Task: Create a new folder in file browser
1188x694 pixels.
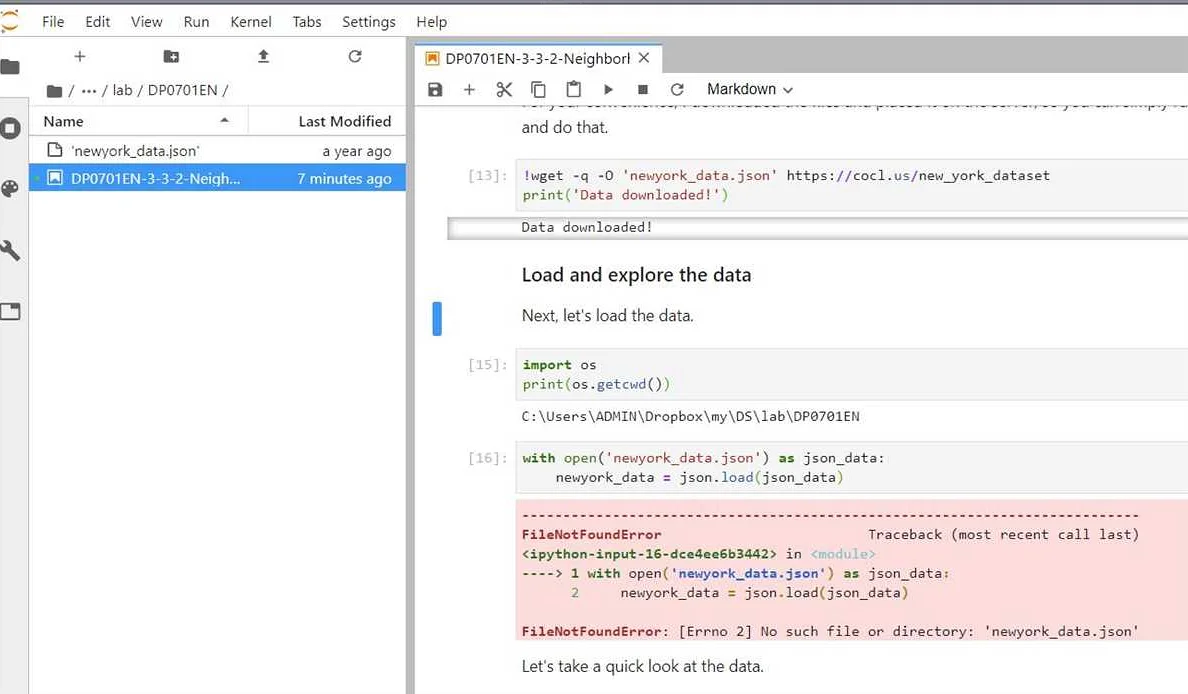Action: click(x=171, y=57)
